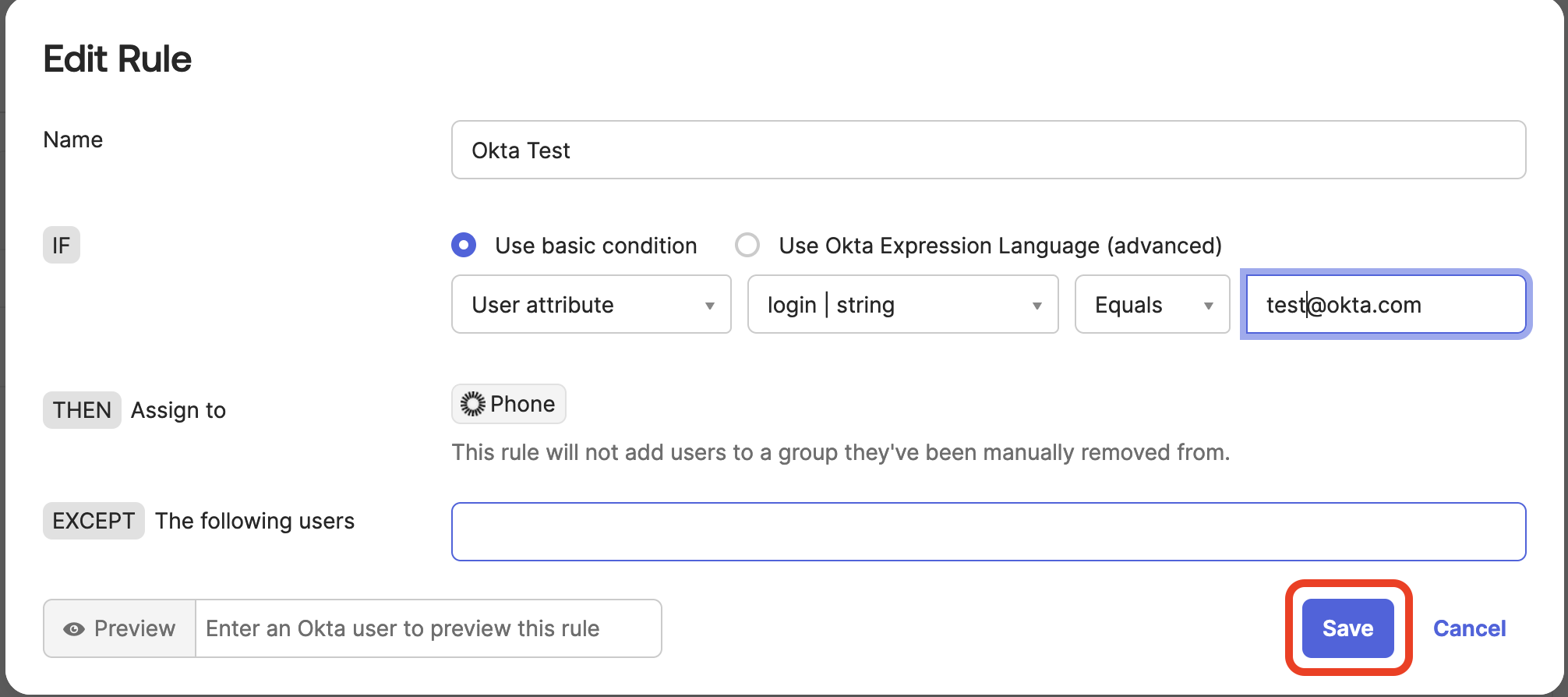This screenshot has height=697, width=1568.
Task: Open the User attribute dropdown
Action: point(591,305)
